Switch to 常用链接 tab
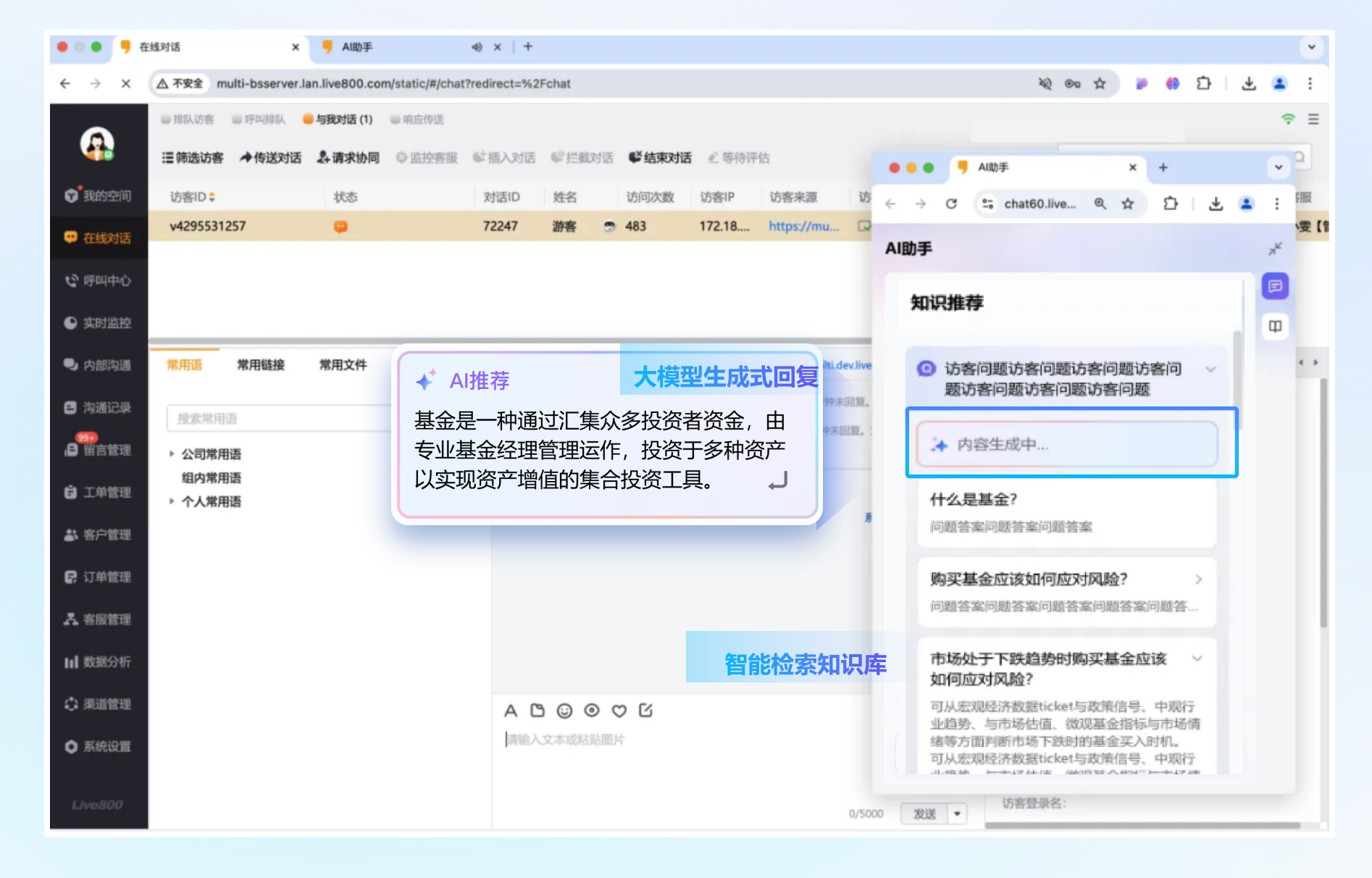 click(x=261, y=365)
